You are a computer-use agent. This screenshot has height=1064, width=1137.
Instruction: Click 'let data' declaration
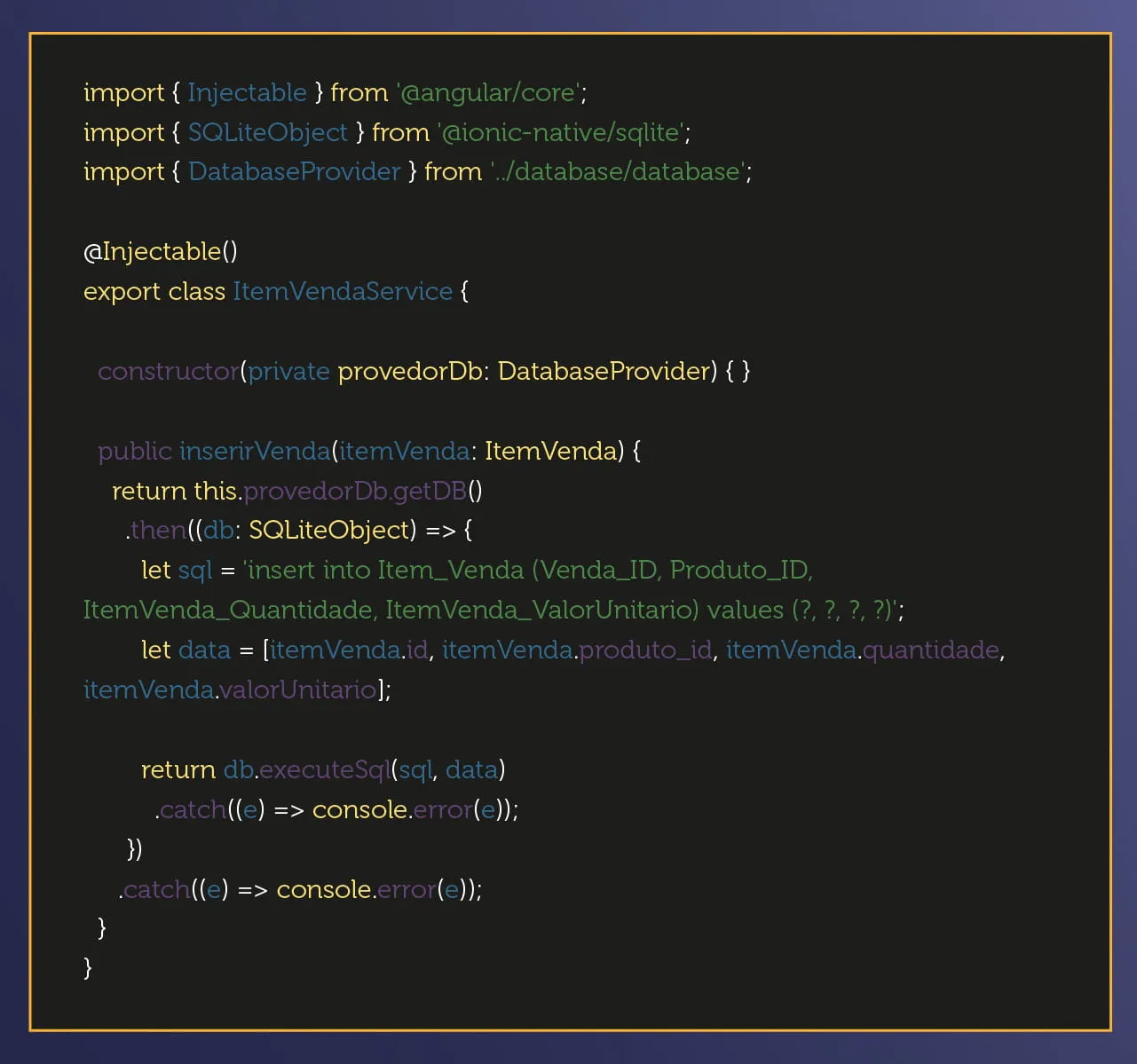pos(186,650)
